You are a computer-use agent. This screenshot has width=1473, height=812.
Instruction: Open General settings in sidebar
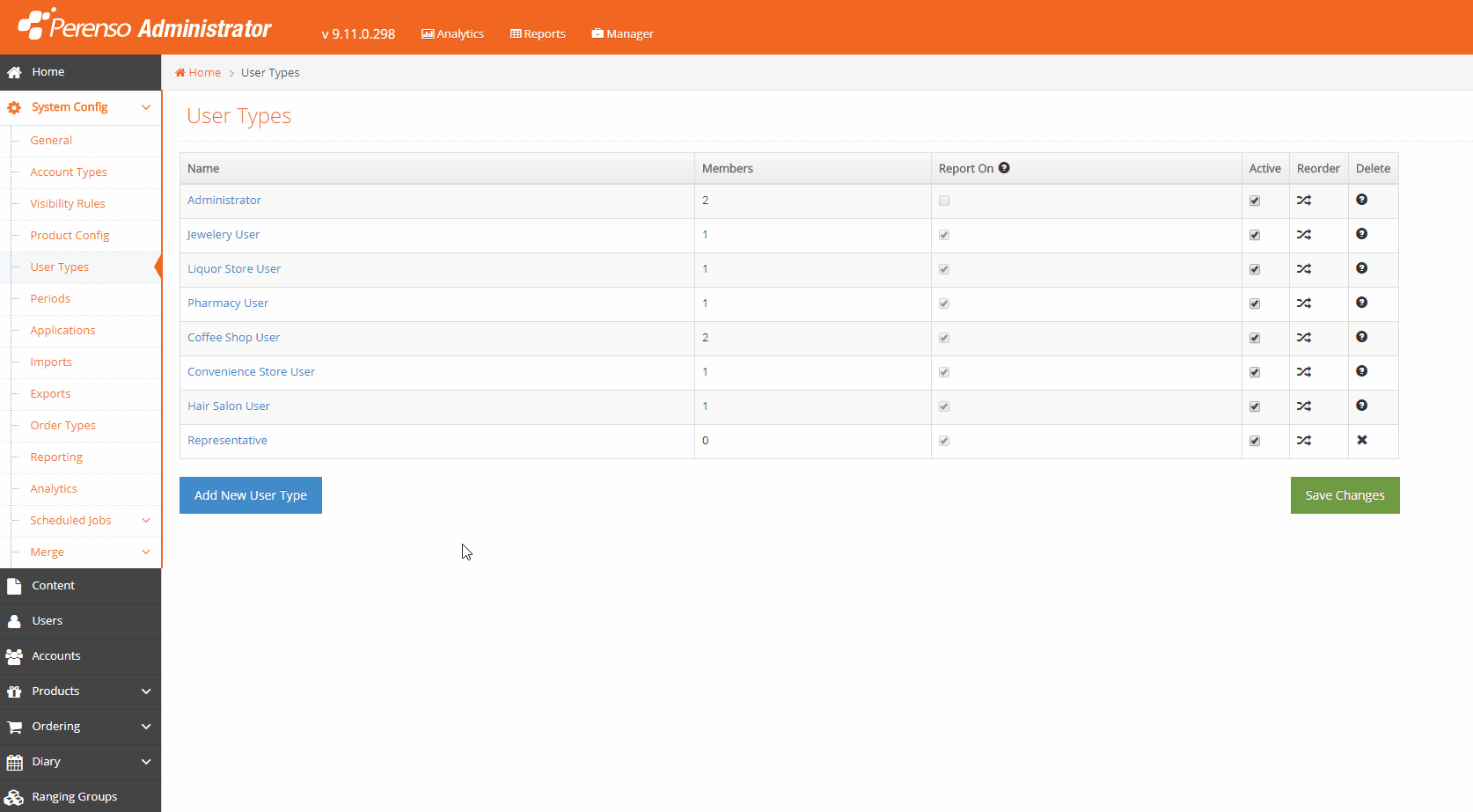51,141
